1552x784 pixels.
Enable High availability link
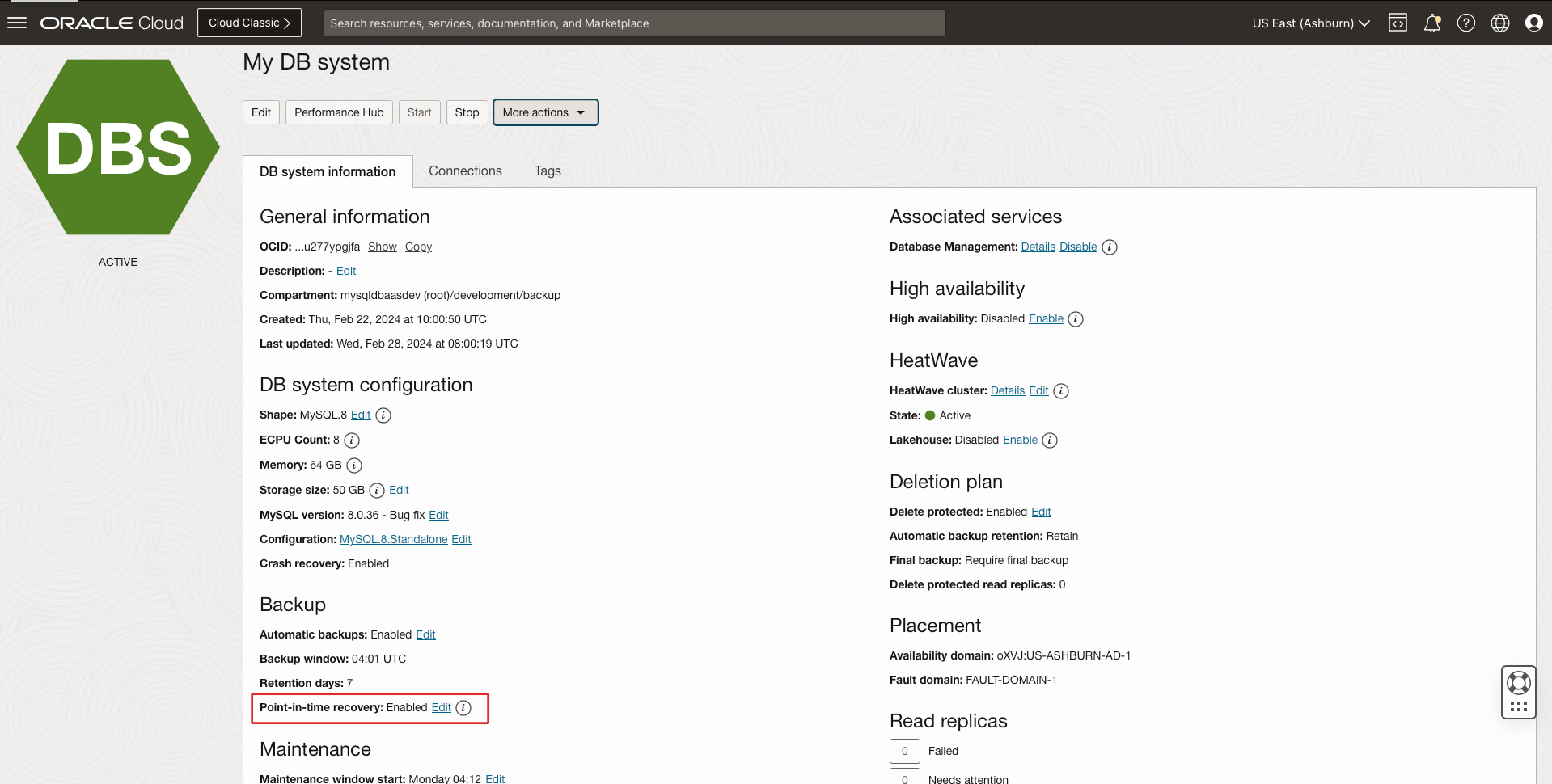pos(1046,318)
